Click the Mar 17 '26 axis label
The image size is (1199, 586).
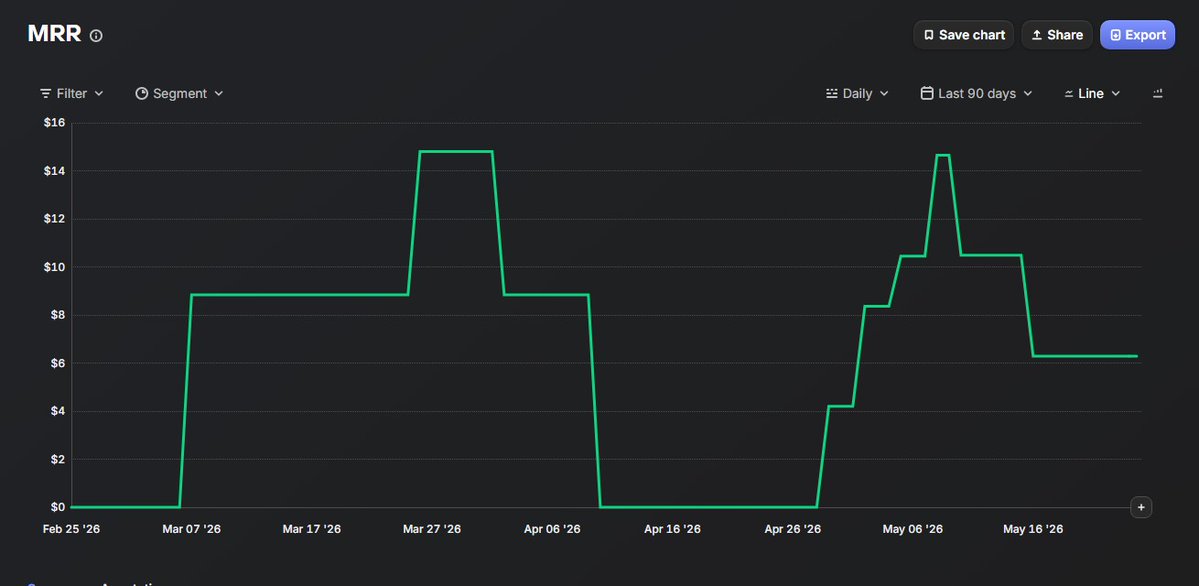(x=311, y=529)
